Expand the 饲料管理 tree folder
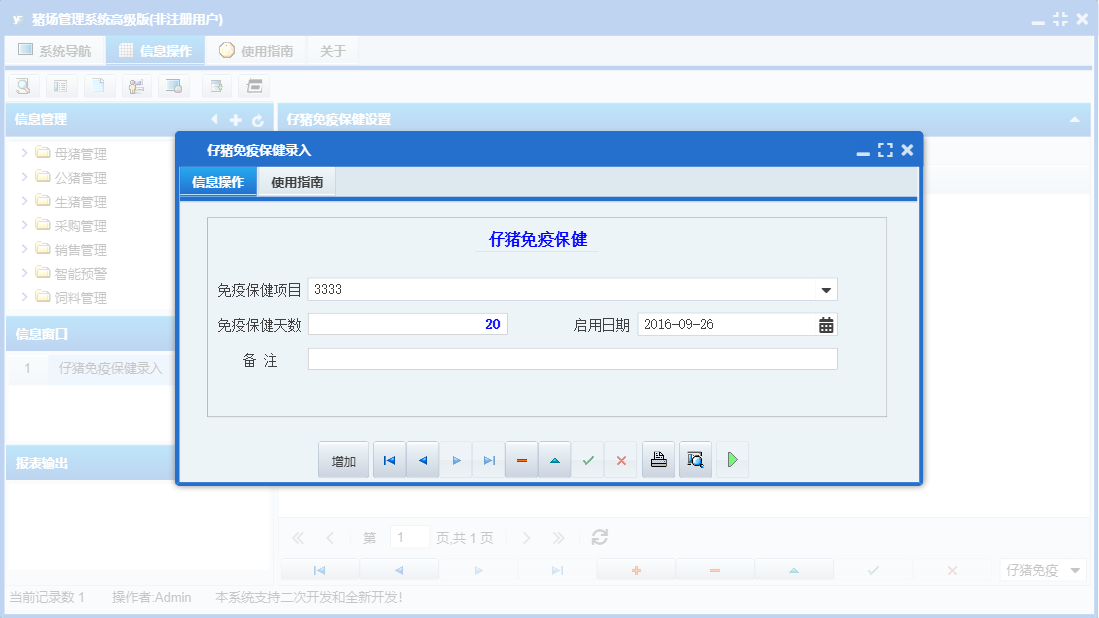Viewport: 1099px width, 618px height. pyautogui.click(x=22, y=297)
